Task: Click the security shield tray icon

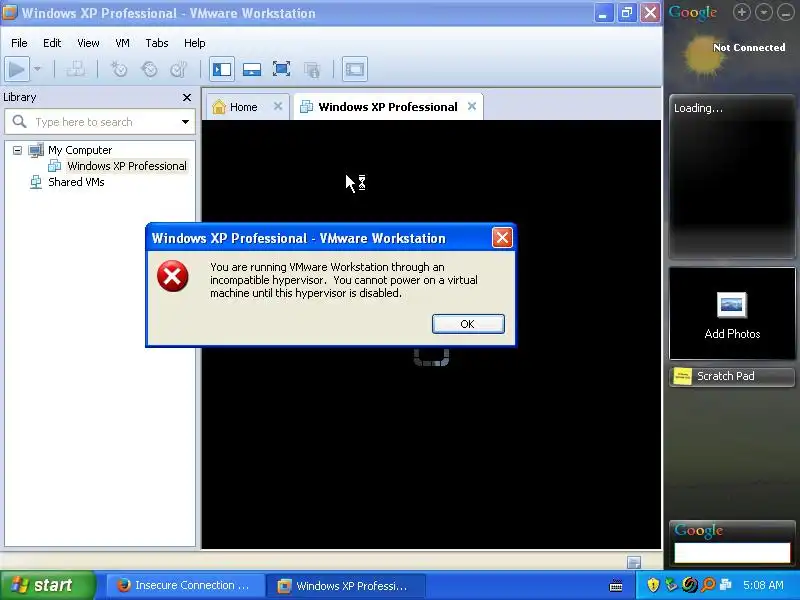Action: click(653, 585)
